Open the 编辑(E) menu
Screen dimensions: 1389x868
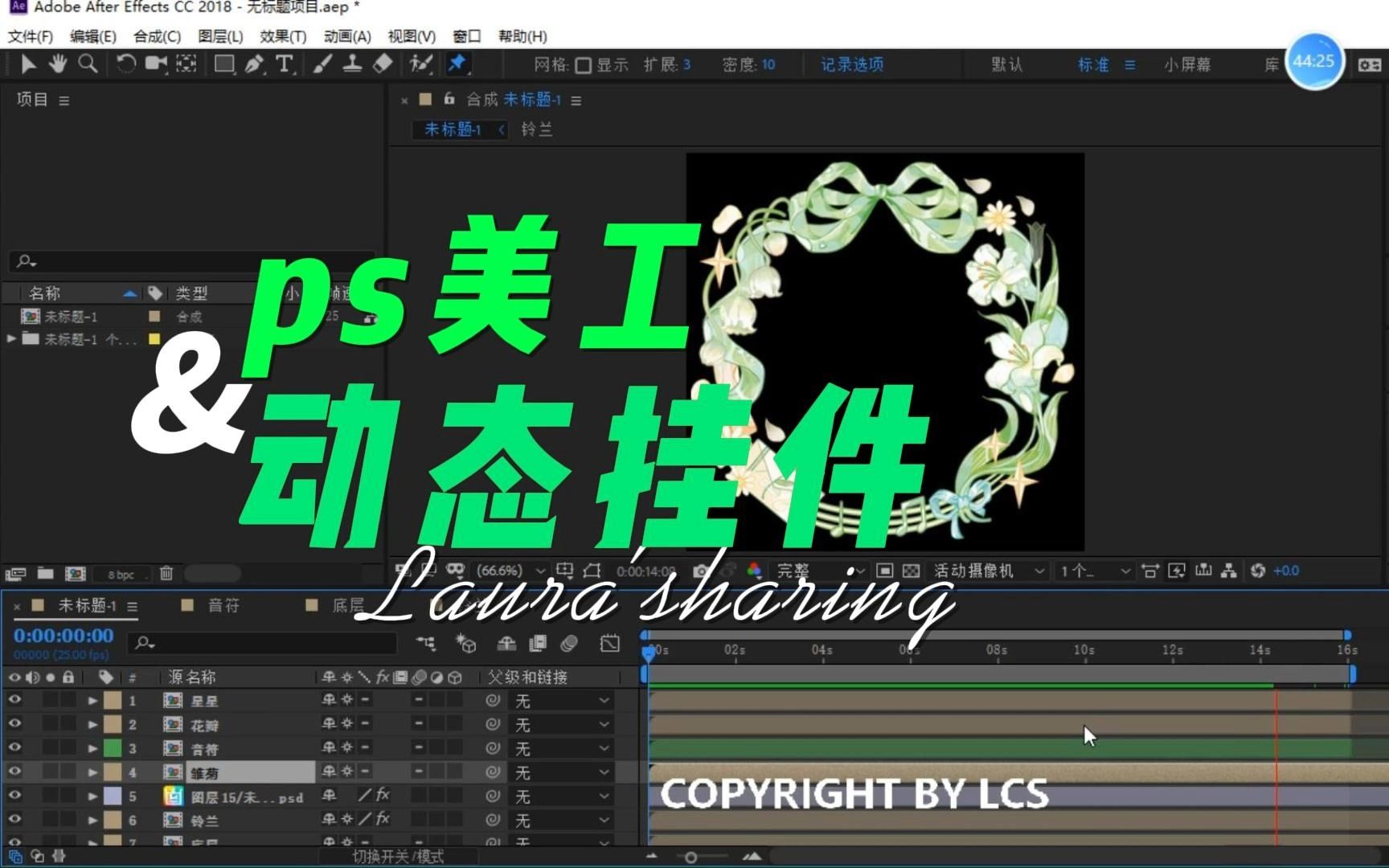93,36
